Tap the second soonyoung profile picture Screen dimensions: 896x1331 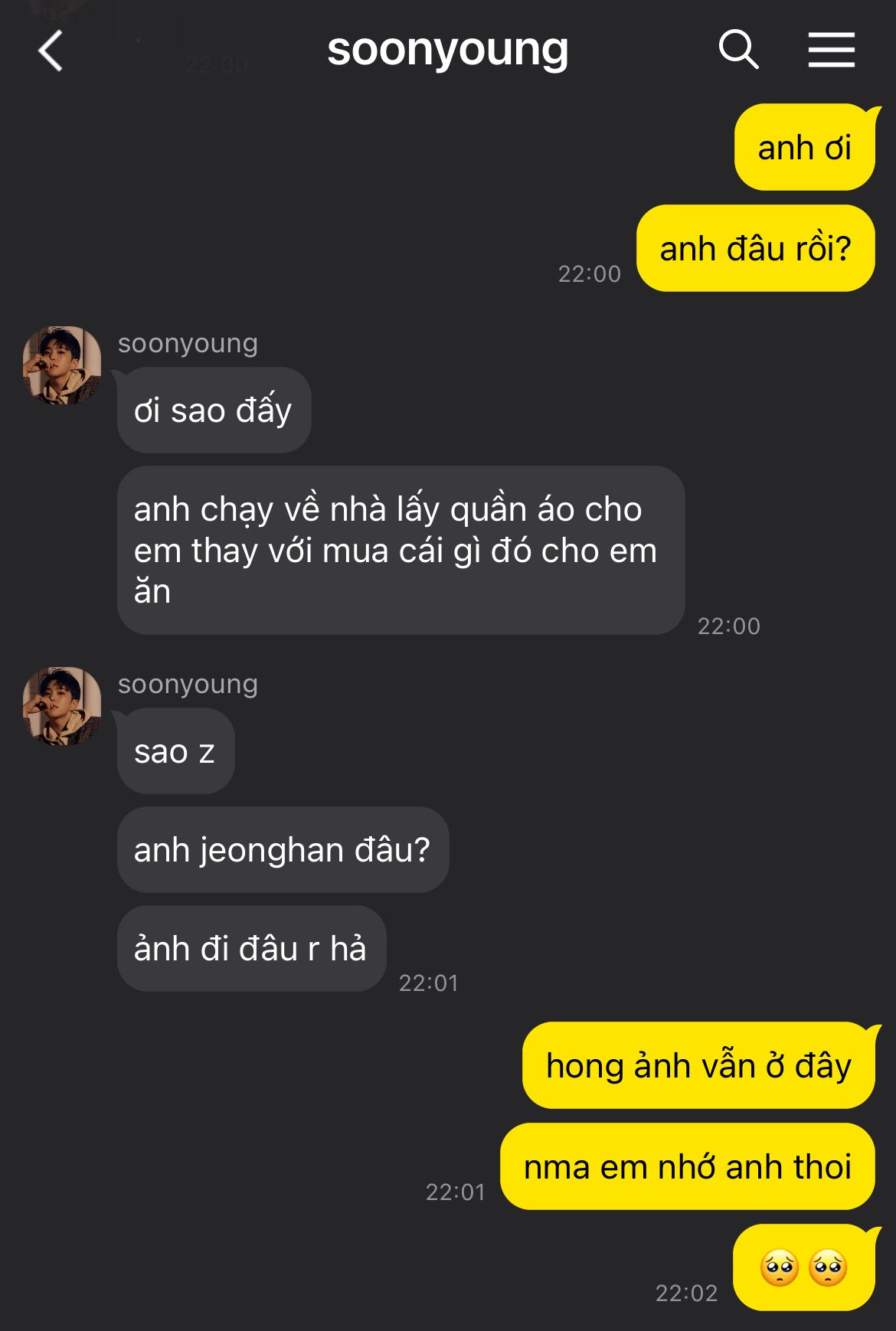tap(62, 706)
